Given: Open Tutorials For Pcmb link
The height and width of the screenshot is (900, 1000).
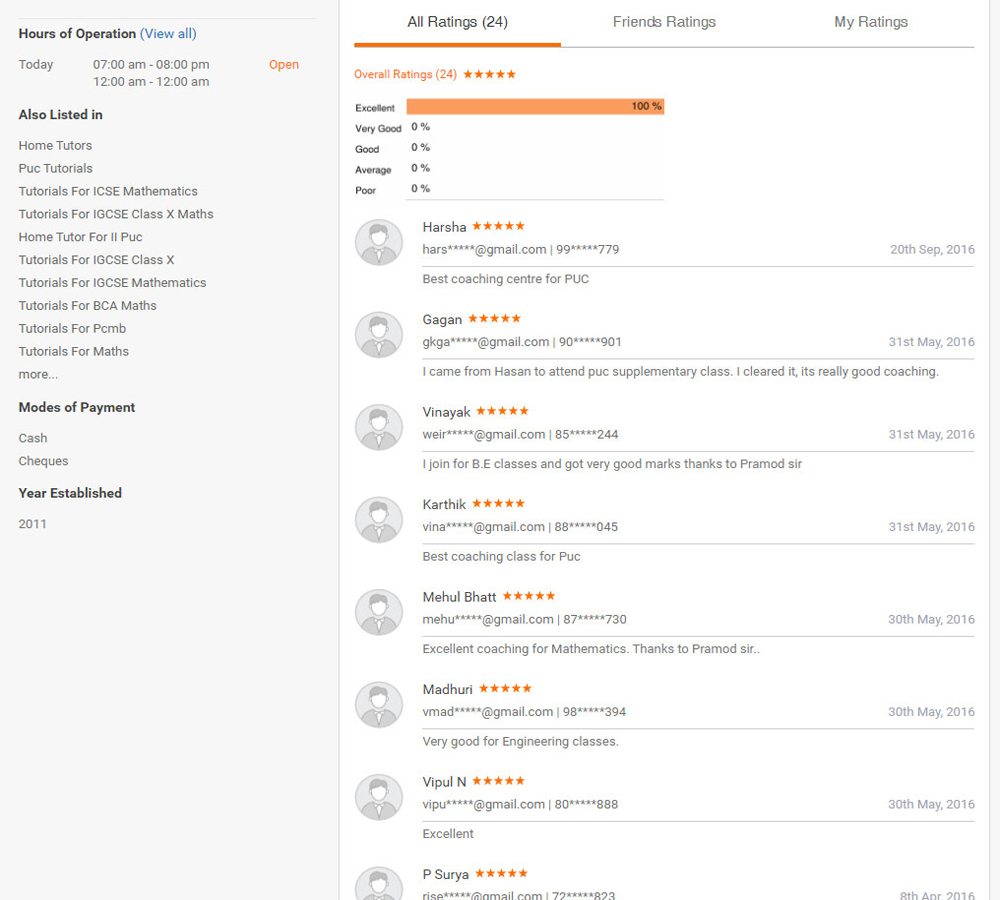Looking at the screenshot, I should pyautogui.click(x=72, y=328).
